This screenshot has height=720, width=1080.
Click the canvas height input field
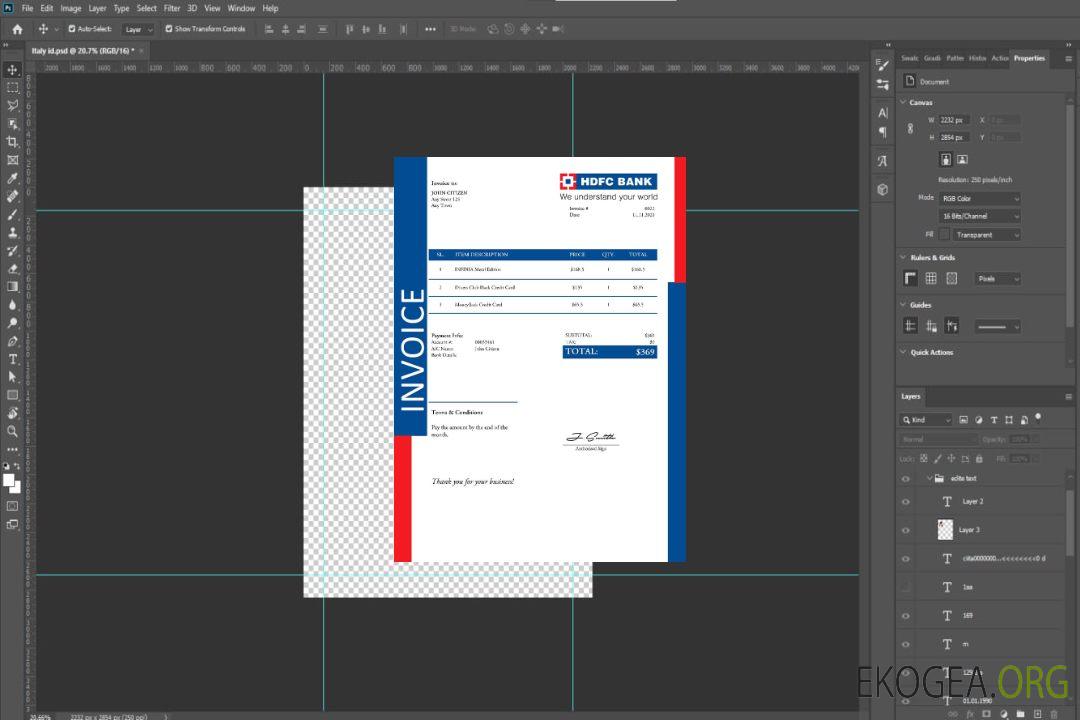pos(954,138)
